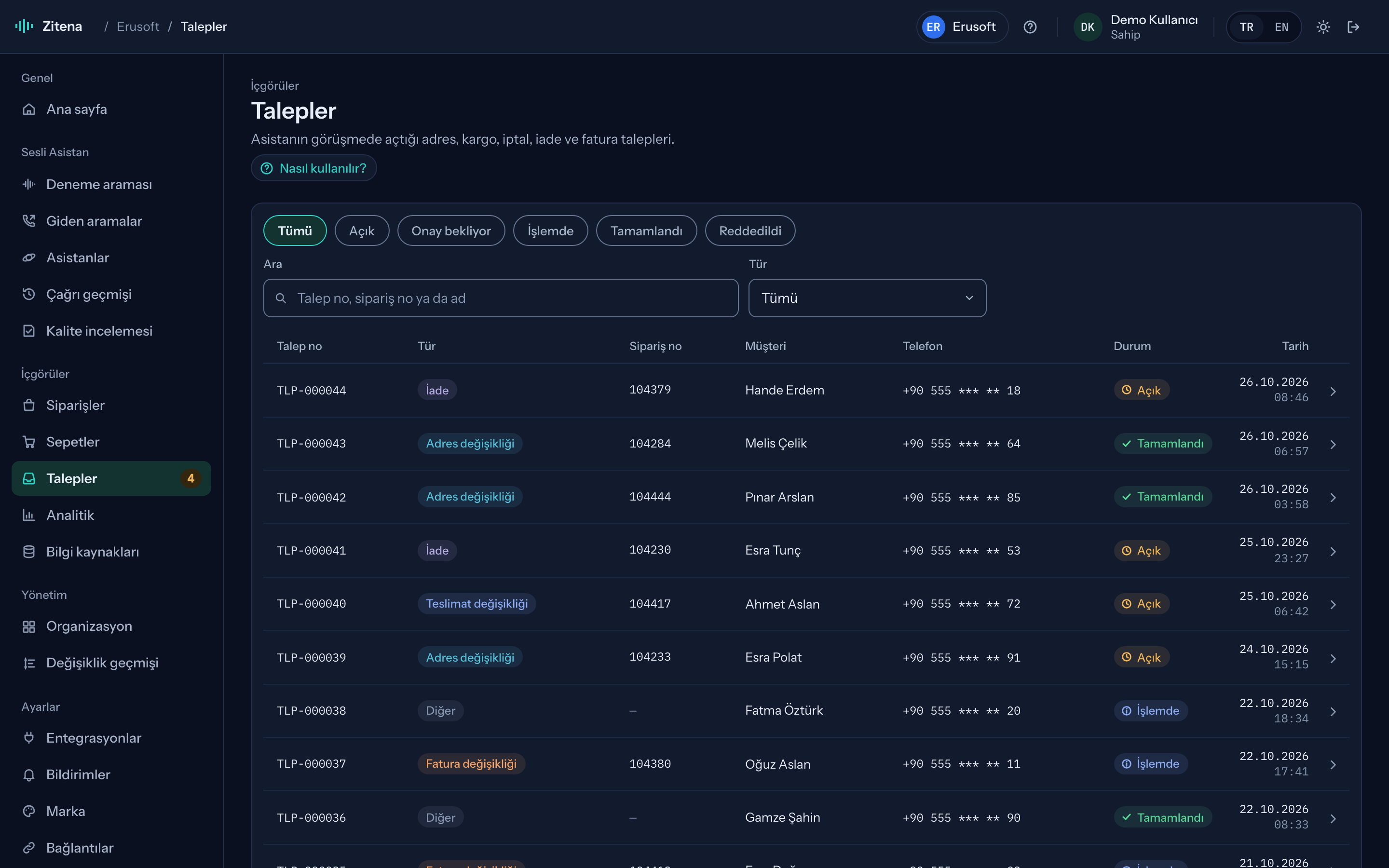
Task: Expand row TLP-000044 chevron
Action: 1333,391
